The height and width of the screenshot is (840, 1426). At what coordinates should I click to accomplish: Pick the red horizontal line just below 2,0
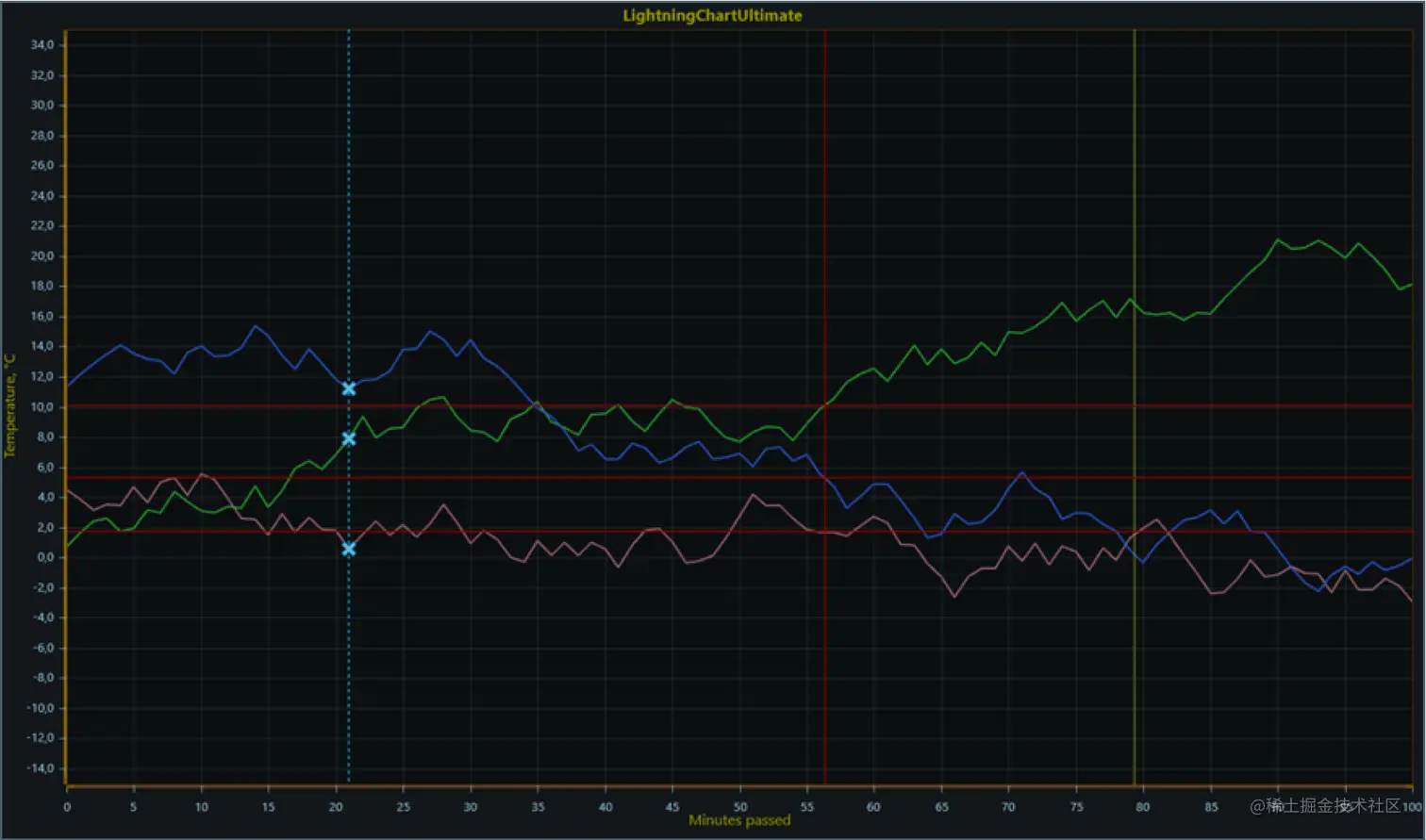pos(739,532)
